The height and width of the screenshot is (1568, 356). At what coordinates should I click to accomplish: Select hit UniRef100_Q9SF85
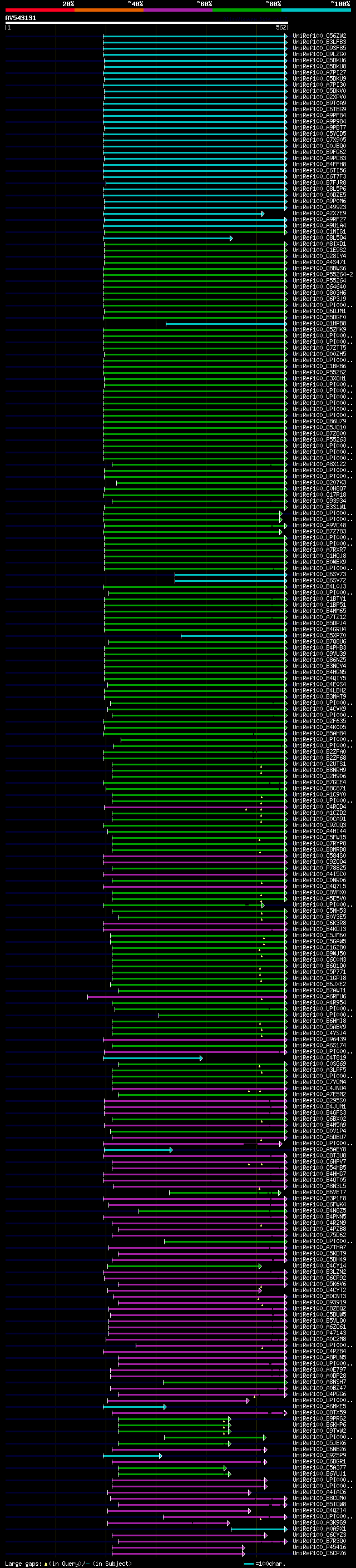coord(319,48)
